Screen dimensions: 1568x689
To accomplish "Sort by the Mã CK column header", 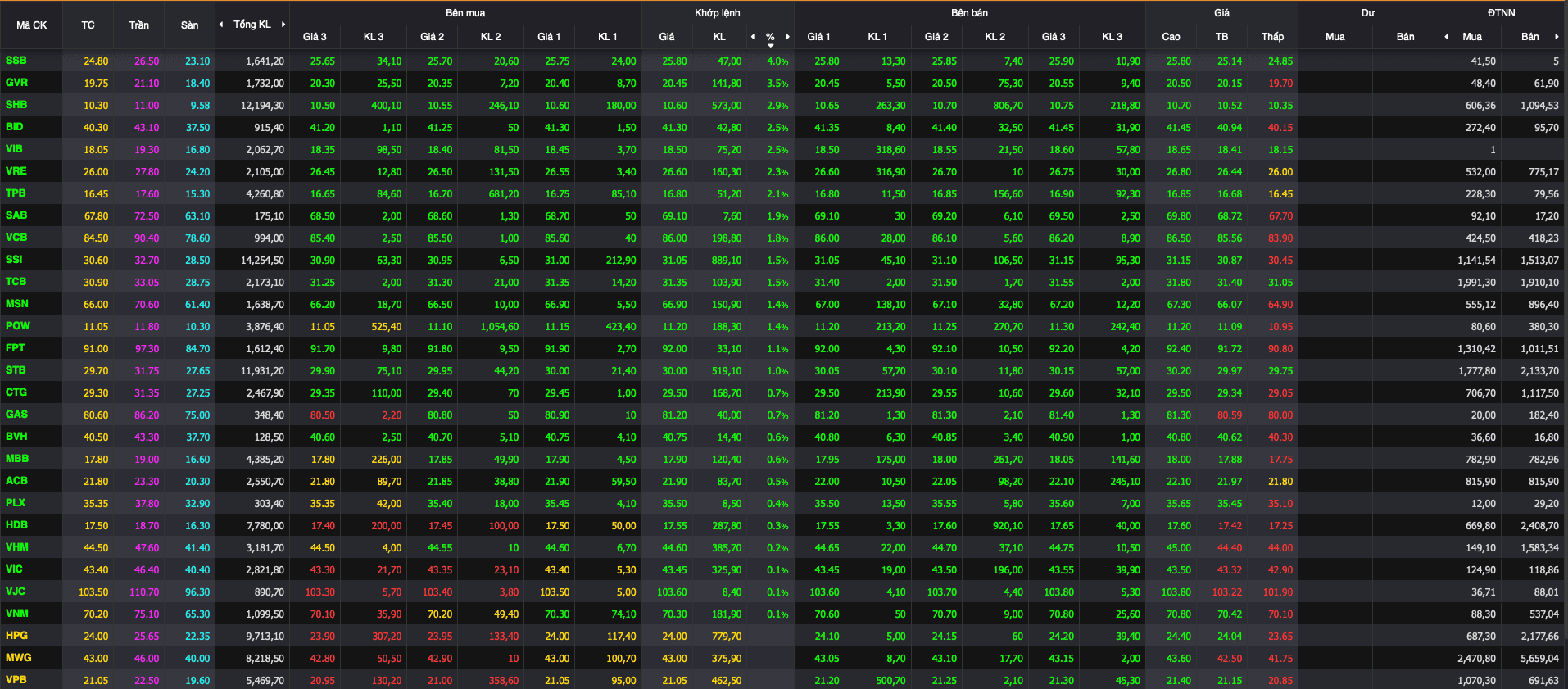I will (31, 25).
